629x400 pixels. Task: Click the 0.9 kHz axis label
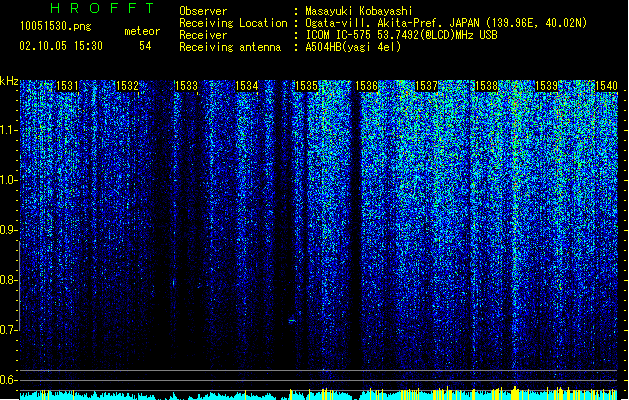coord(8,230)
